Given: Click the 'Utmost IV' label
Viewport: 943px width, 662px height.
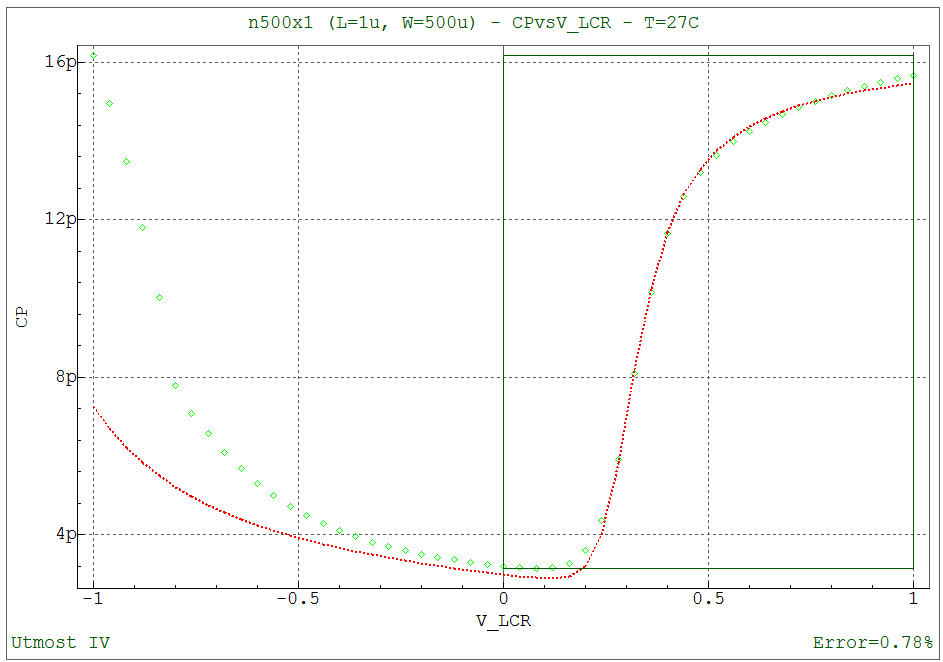Looking at the screenshot, I should click(60, 643).
